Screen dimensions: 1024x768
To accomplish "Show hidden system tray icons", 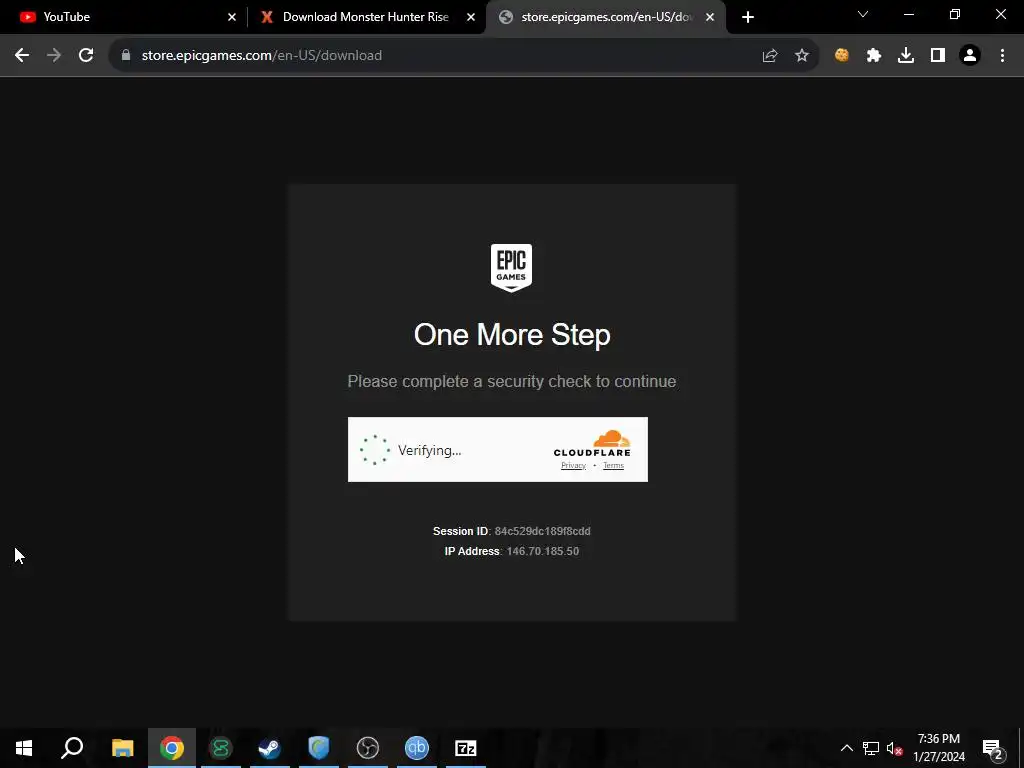I will pyautogui.click(x=846, y=748).
